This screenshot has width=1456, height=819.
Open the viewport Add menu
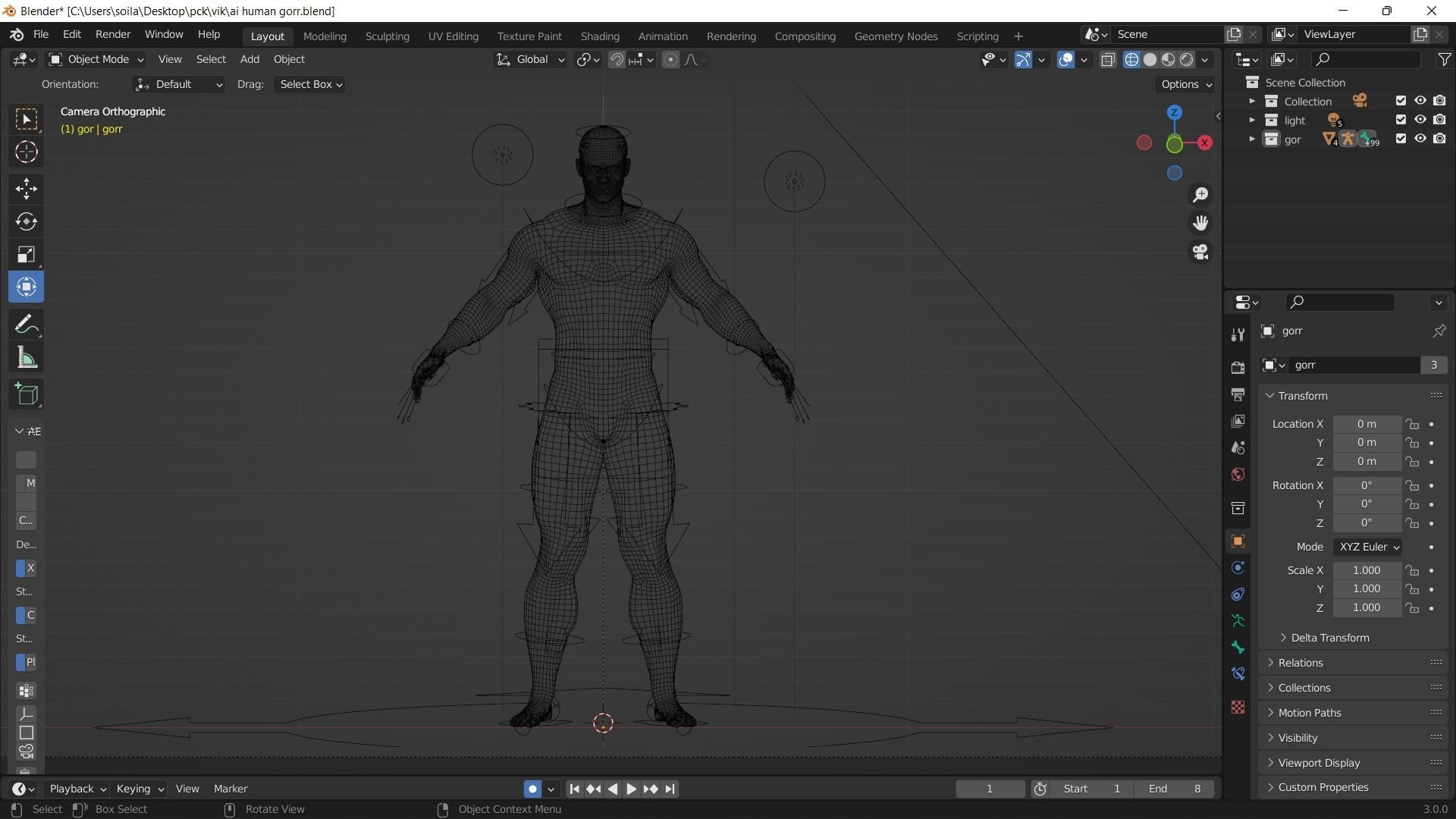pyautogui.click(x=249, y=59)
